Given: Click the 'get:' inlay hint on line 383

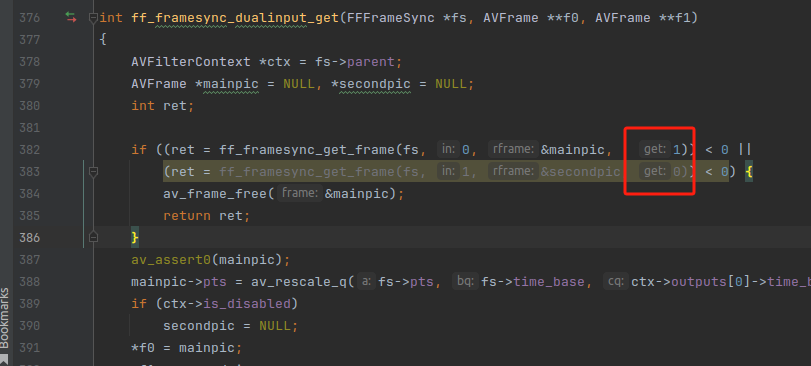Looking at the screenshot, I should click(654, 171).
